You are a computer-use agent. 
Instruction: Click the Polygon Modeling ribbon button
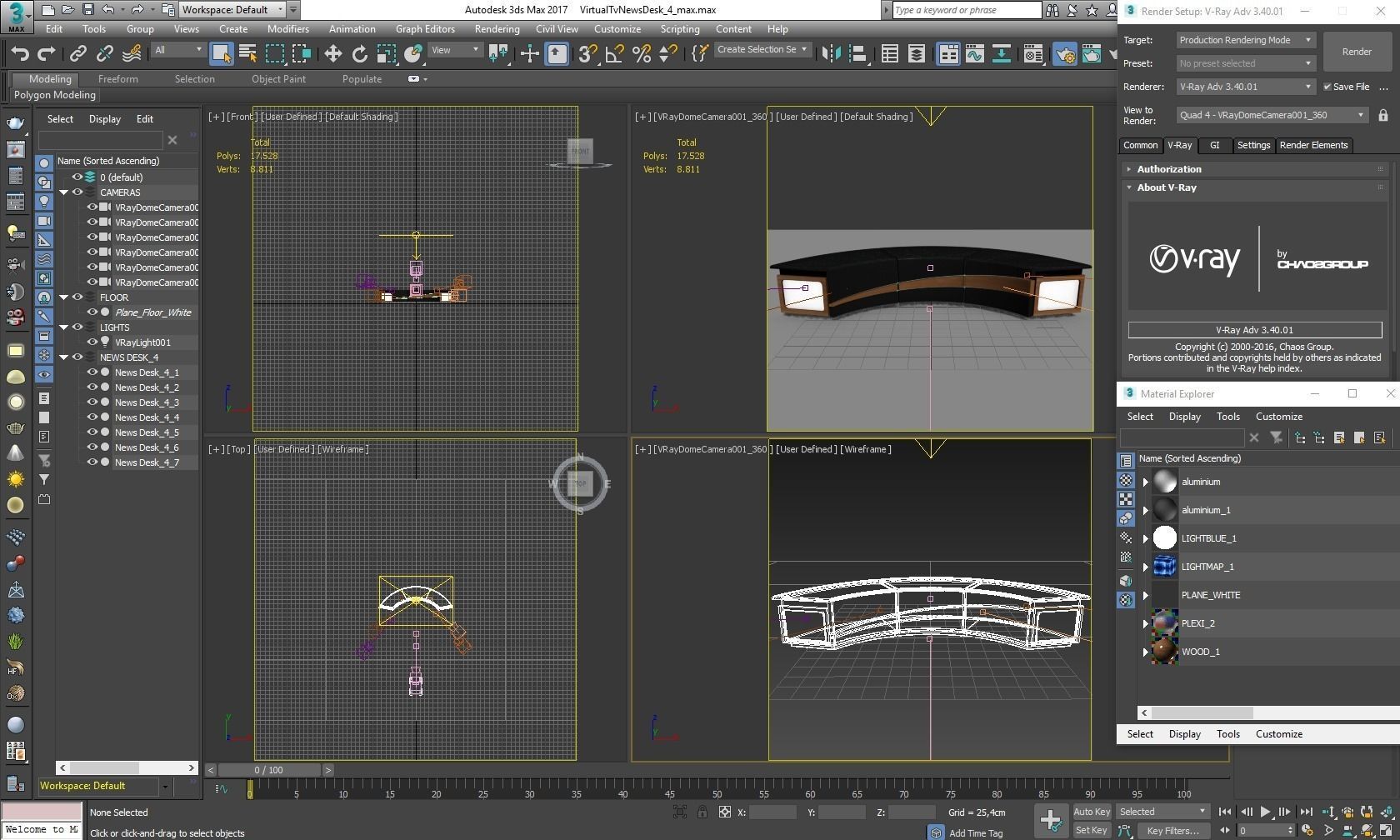click(55, 95)
